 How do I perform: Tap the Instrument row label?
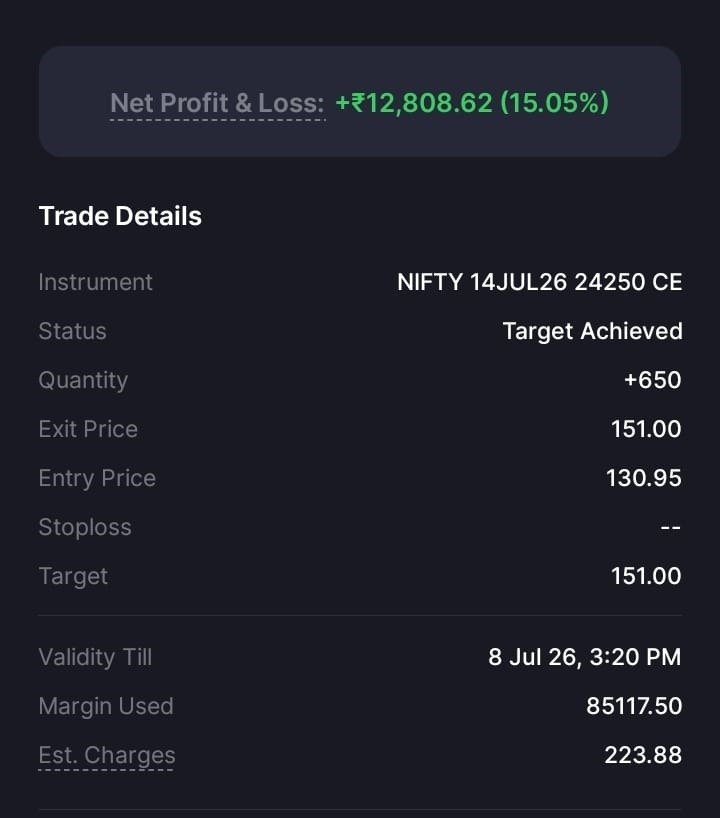95,282
